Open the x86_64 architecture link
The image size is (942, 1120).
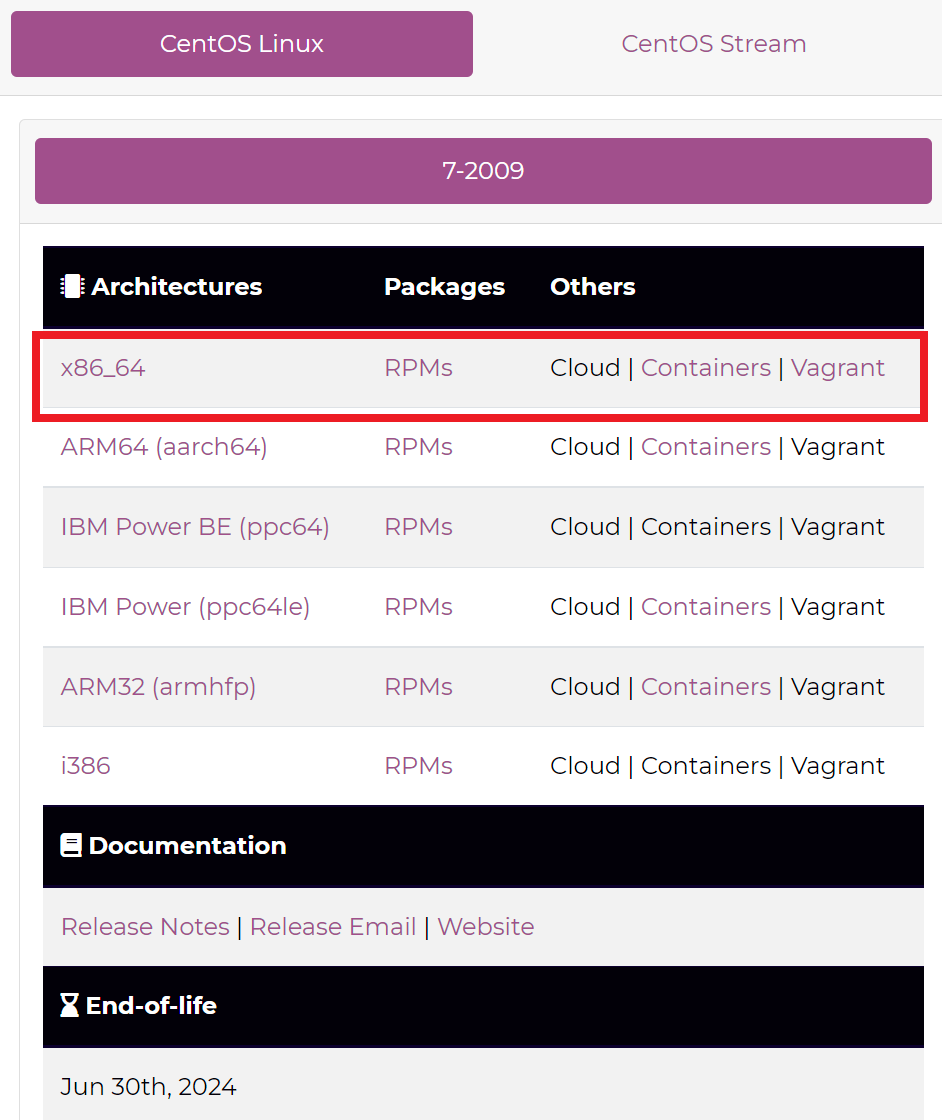[103, 369]
